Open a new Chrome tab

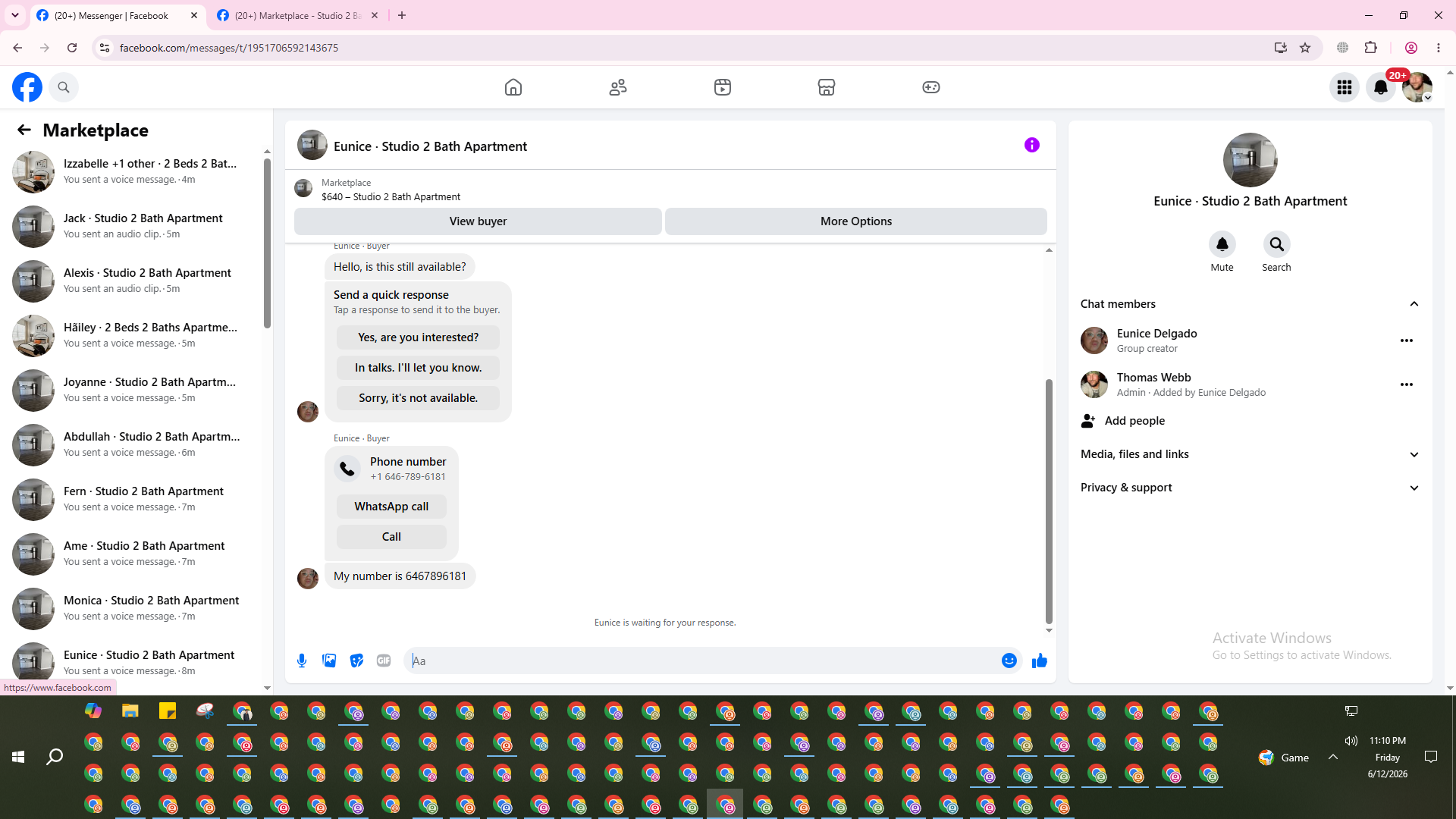[402, 15]
